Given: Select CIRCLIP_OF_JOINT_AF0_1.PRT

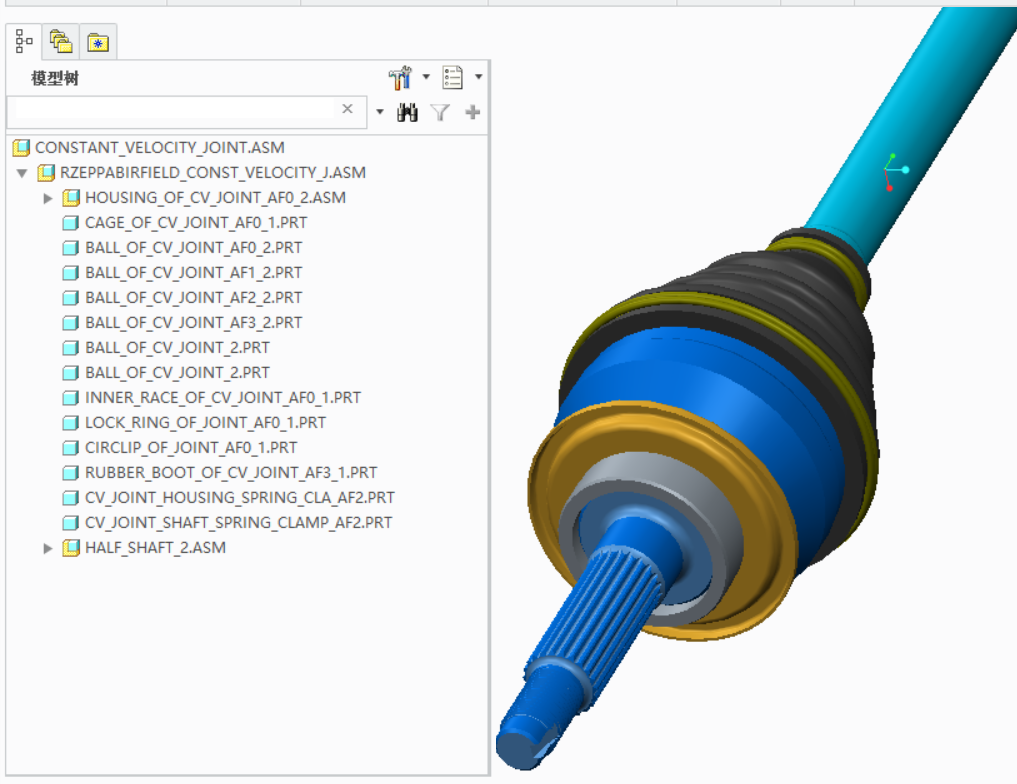Looking at the screenshot, I should point(191,447).
